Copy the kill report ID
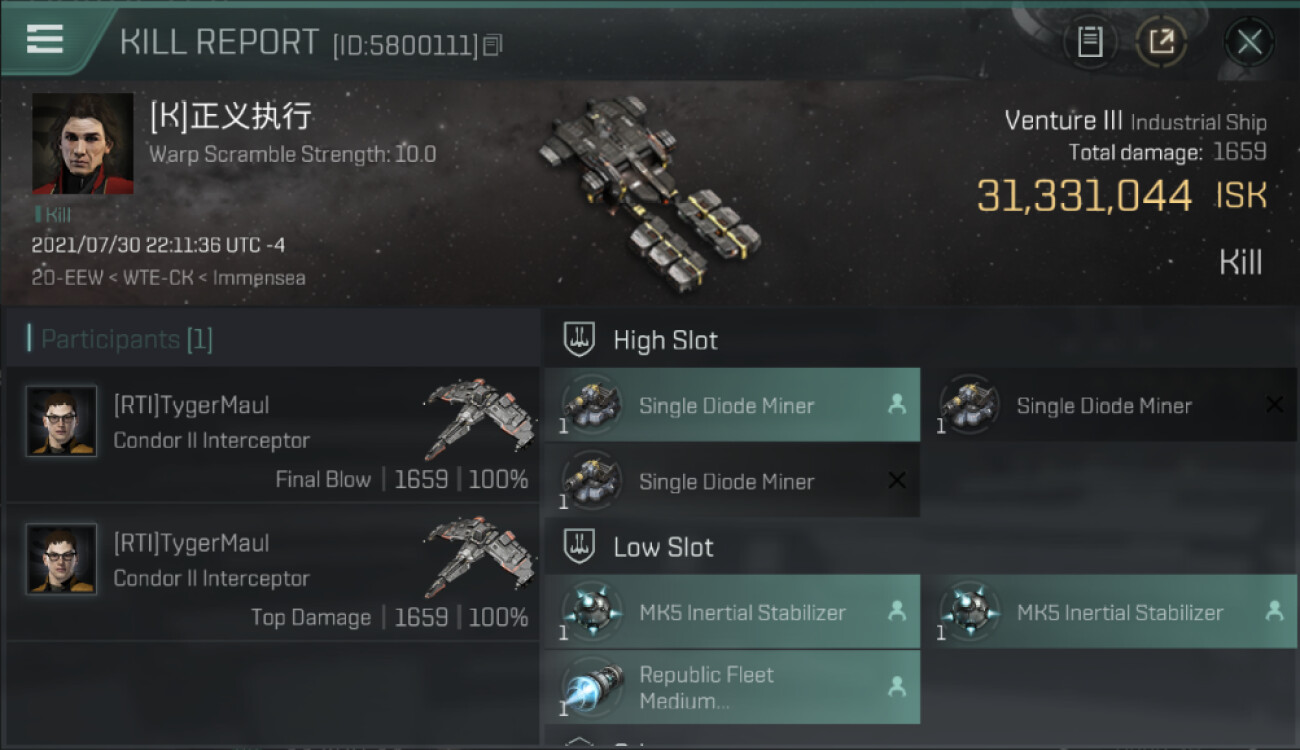The image size is (1300, 750). point(492,45)
